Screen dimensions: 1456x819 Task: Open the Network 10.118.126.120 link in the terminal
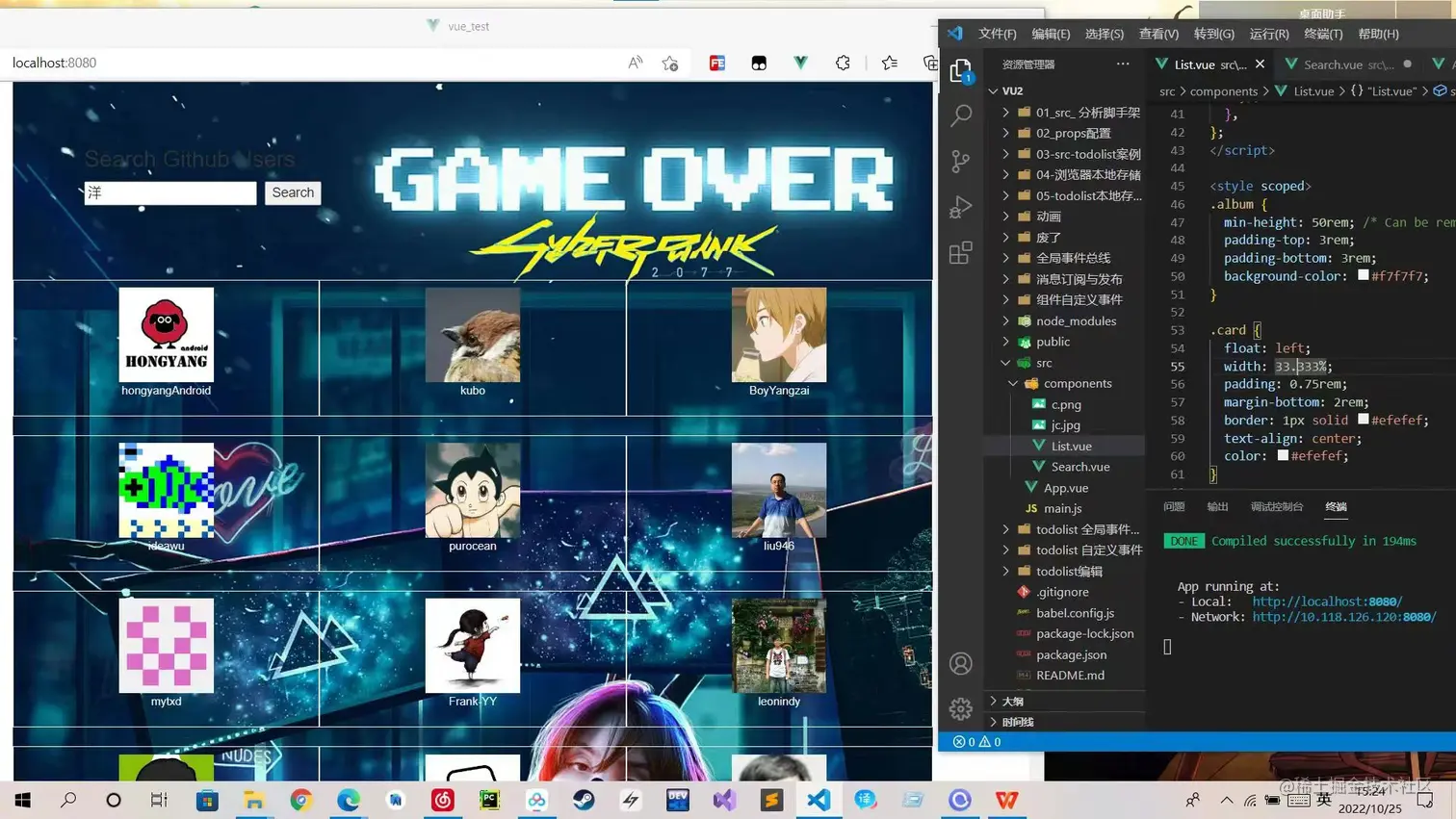[x=1344, y=617]
